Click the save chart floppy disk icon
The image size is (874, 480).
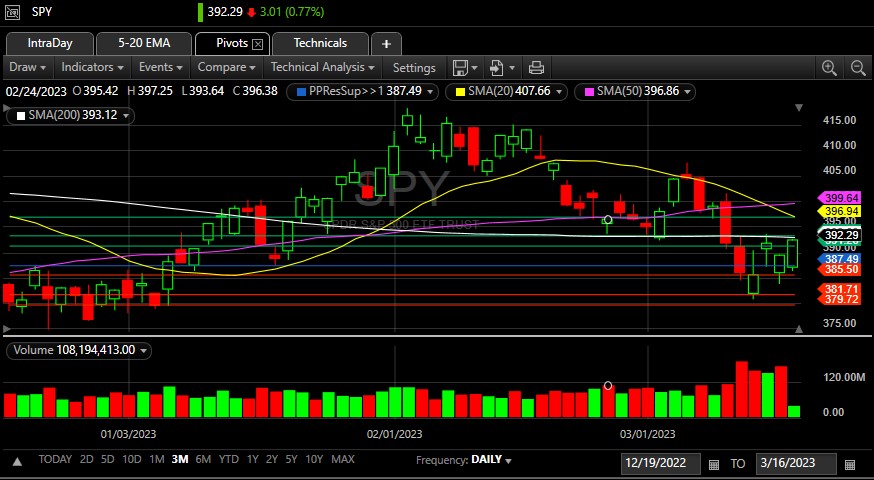point(460,68)
